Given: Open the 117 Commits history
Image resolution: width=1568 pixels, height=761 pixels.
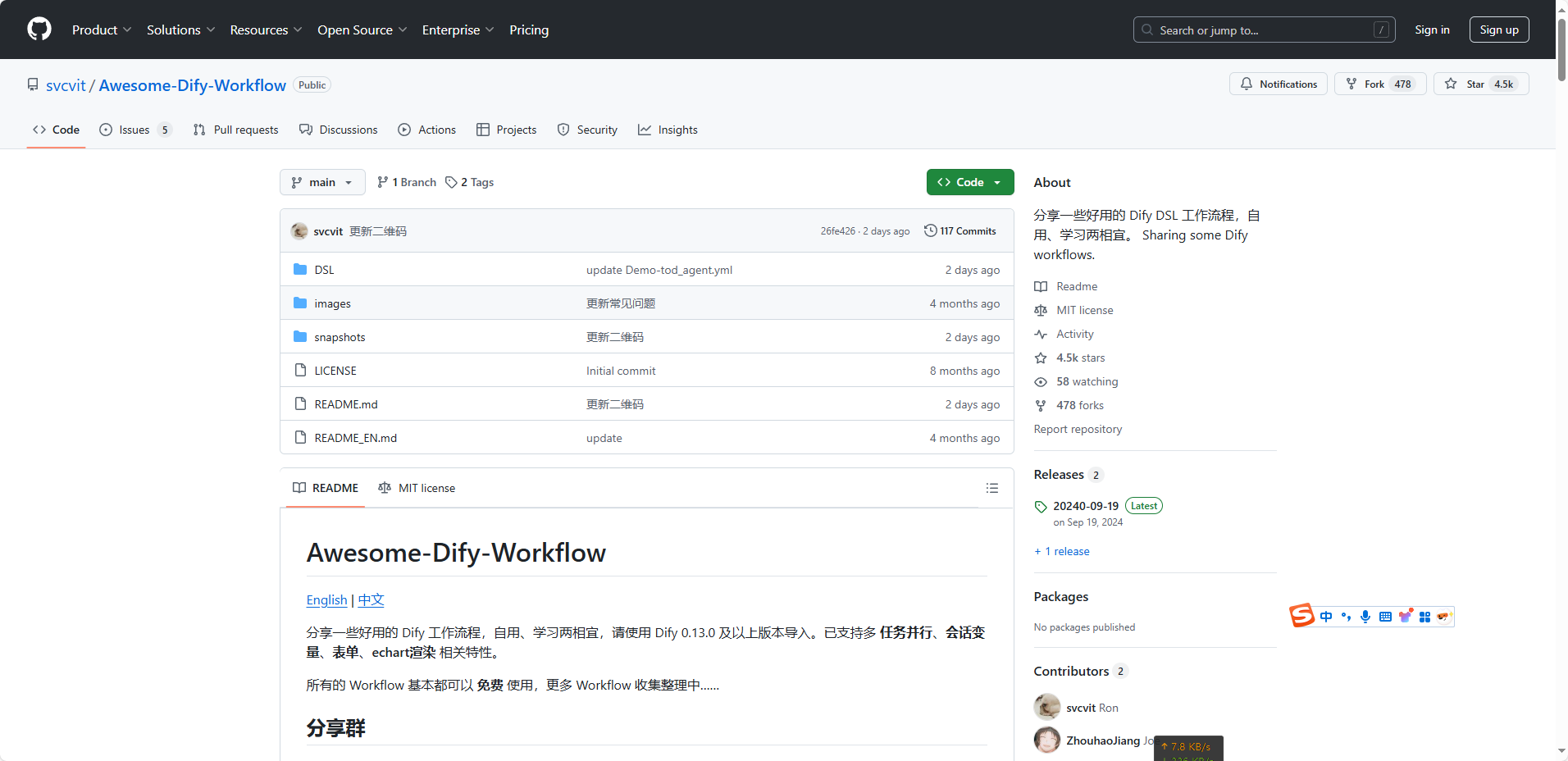Looking at the screenshot, I should (x=959, y=231).
